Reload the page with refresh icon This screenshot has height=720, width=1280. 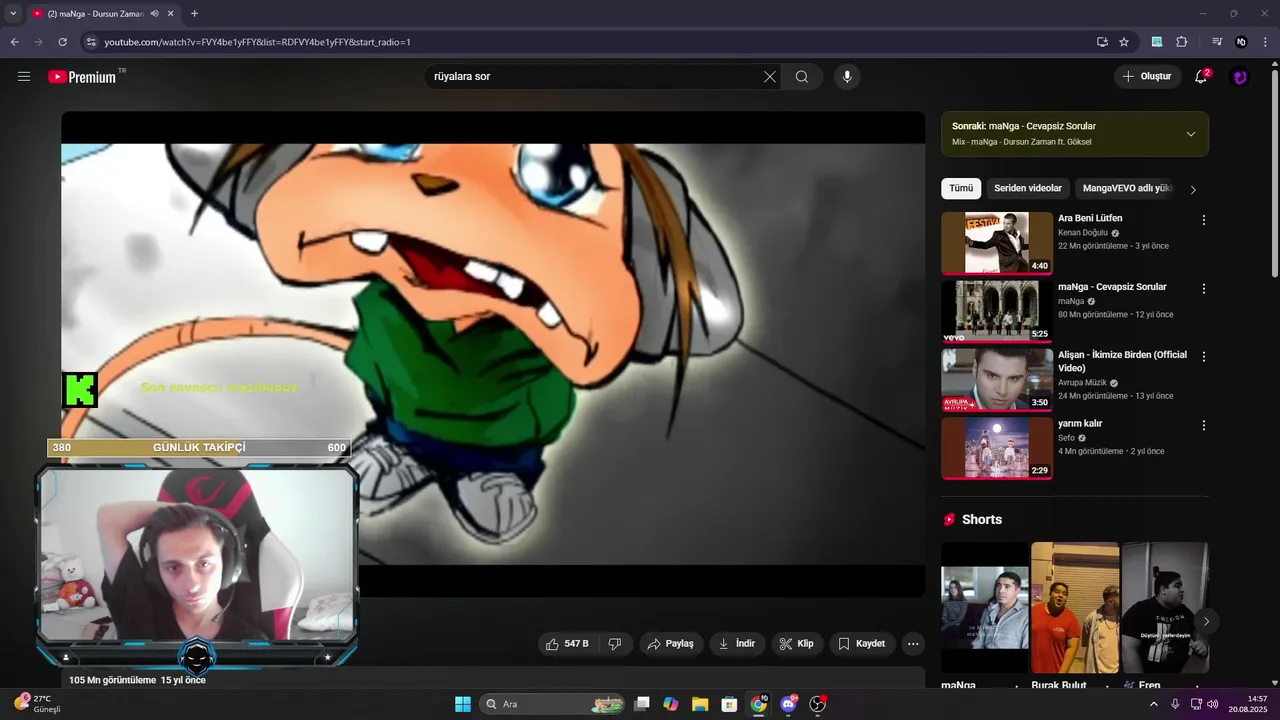coord(62,42)
